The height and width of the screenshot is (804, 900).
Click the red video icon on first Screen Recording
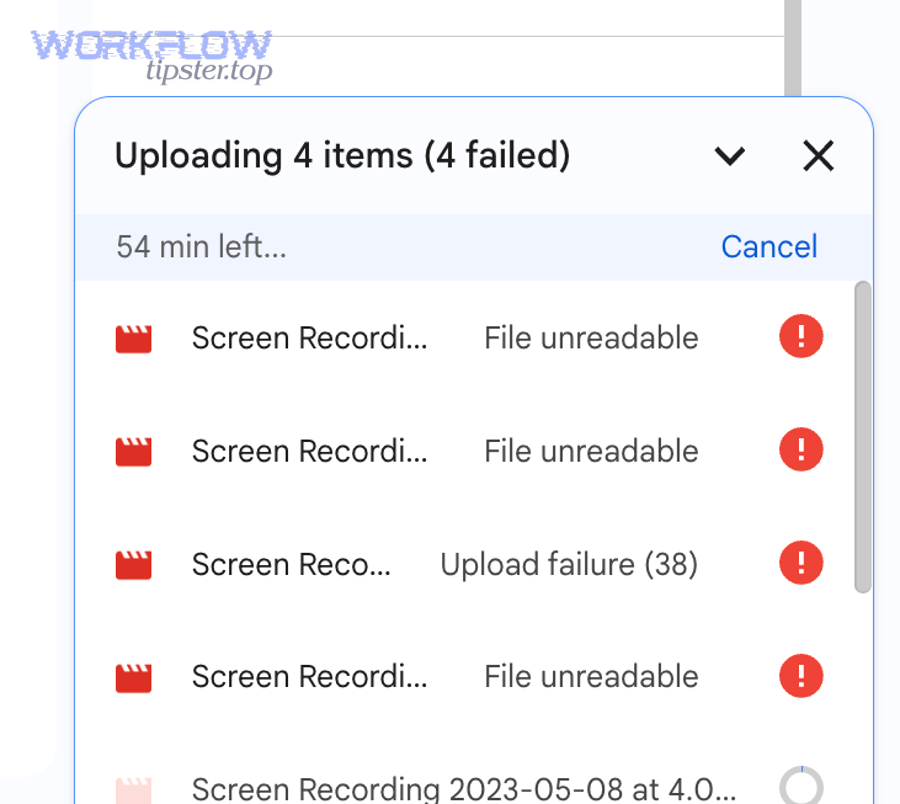[133, 337]
